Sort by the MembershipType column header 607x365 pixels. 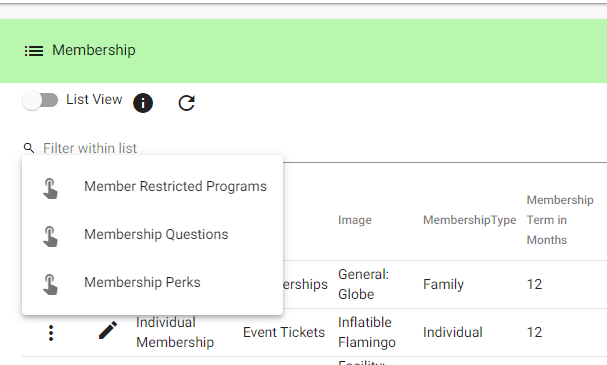470,220
